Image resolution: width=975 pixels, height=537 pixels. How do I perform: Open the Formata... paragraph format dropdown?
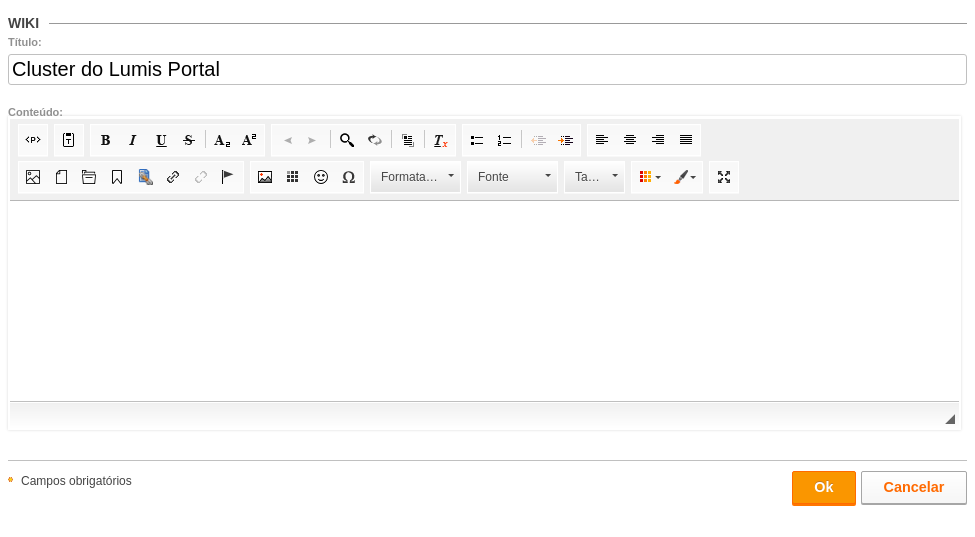[415, 177]
